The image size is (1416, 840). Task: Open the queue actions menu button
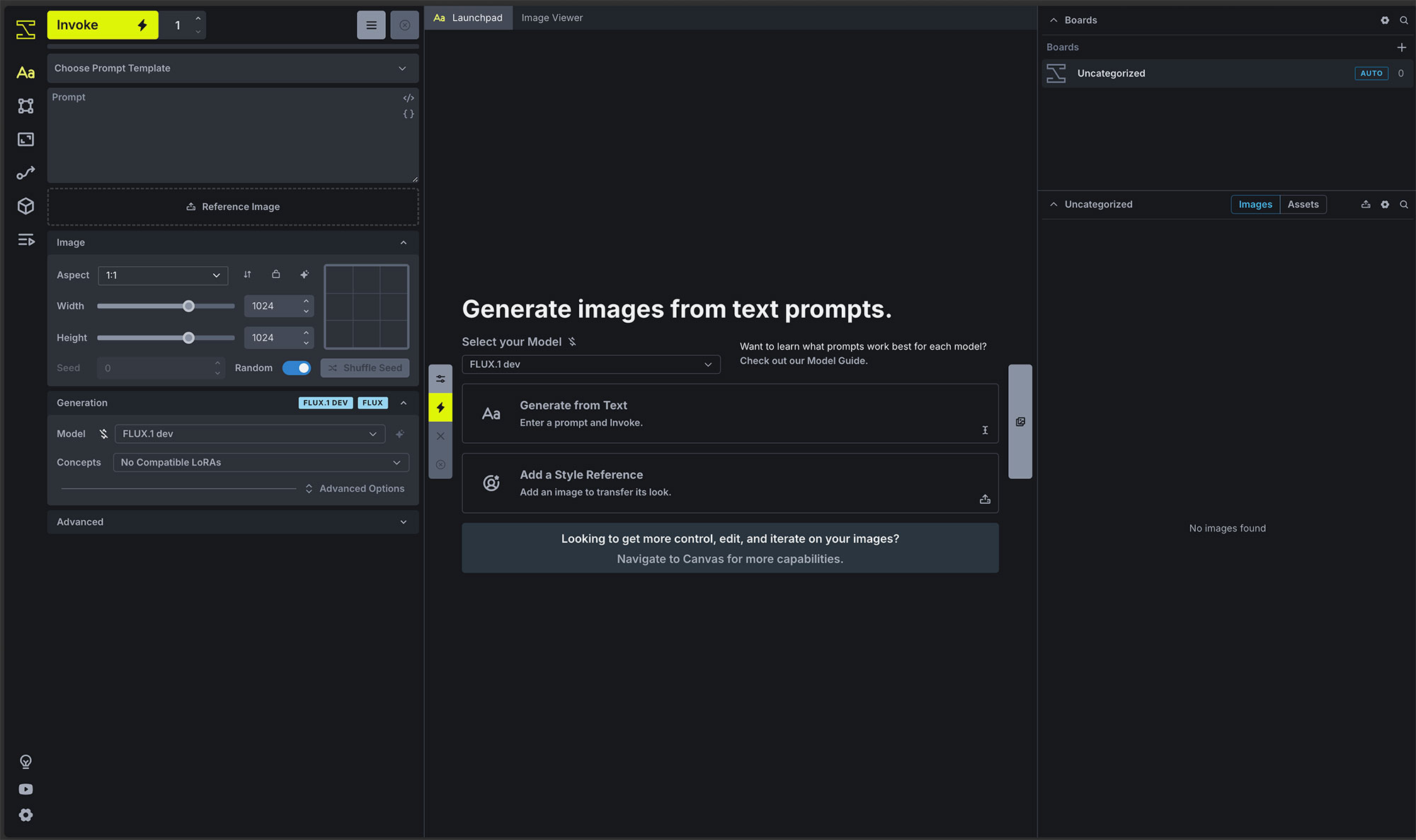pos(371,25)
